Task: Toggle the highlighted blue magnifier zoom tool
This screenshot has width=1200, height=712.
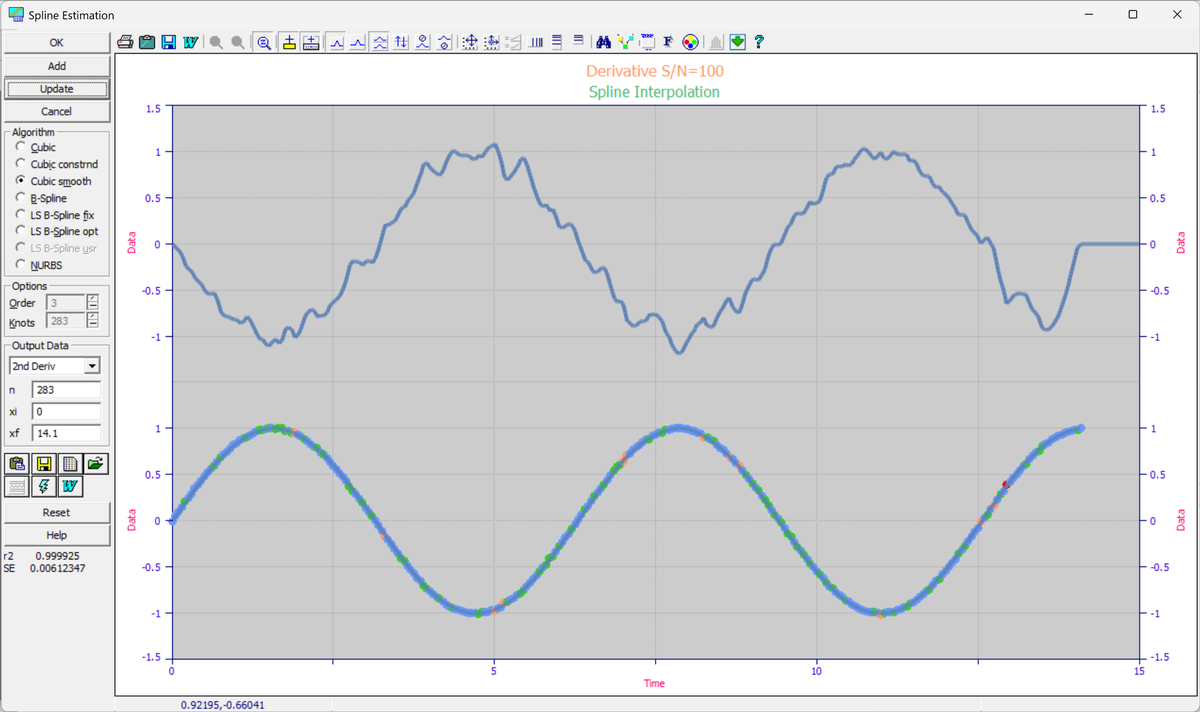Action: coord(264,42)
